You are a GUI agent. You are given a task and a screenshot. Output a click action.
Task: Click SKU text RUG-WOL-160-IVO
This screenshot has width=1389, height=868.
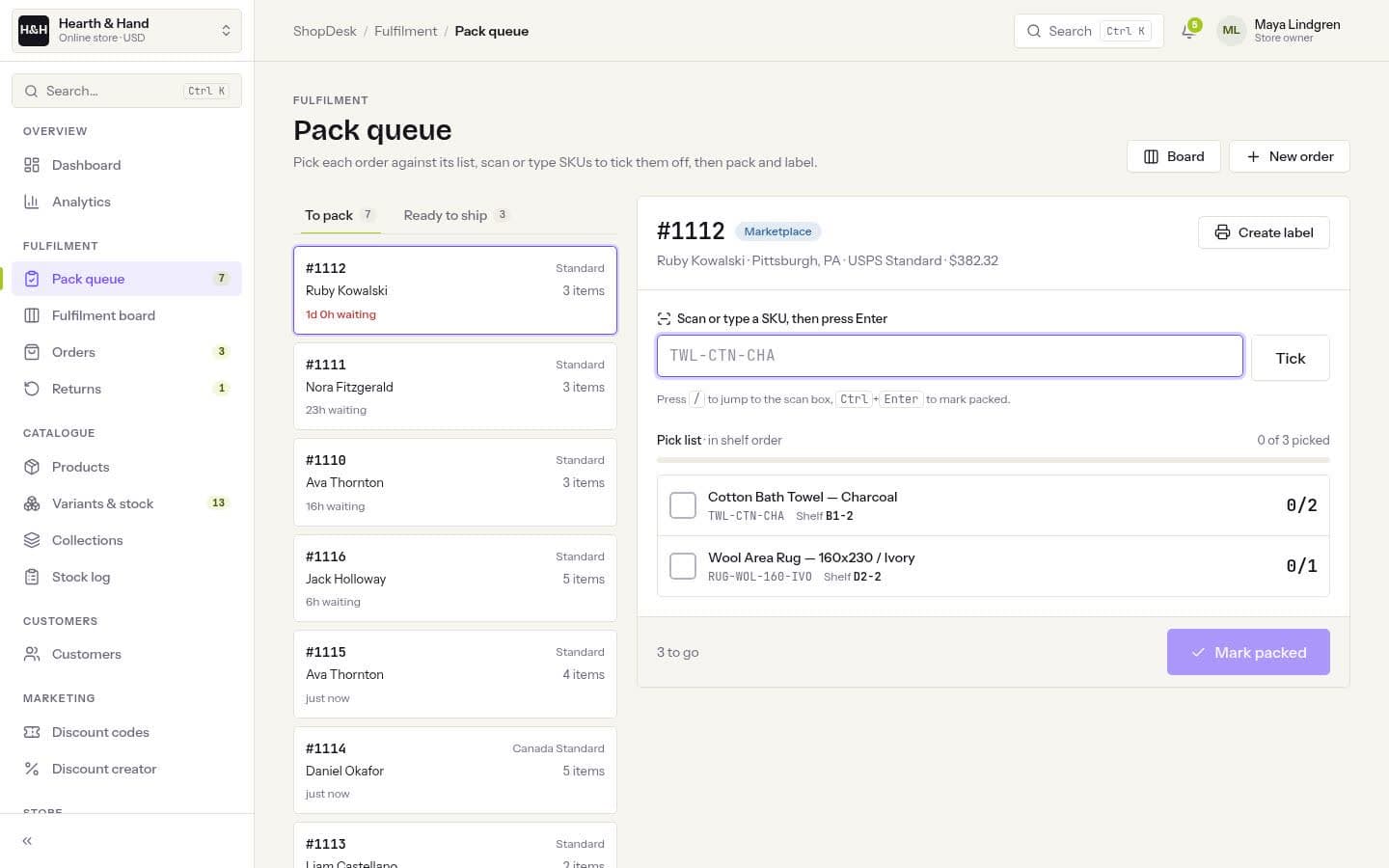(760, 577)
